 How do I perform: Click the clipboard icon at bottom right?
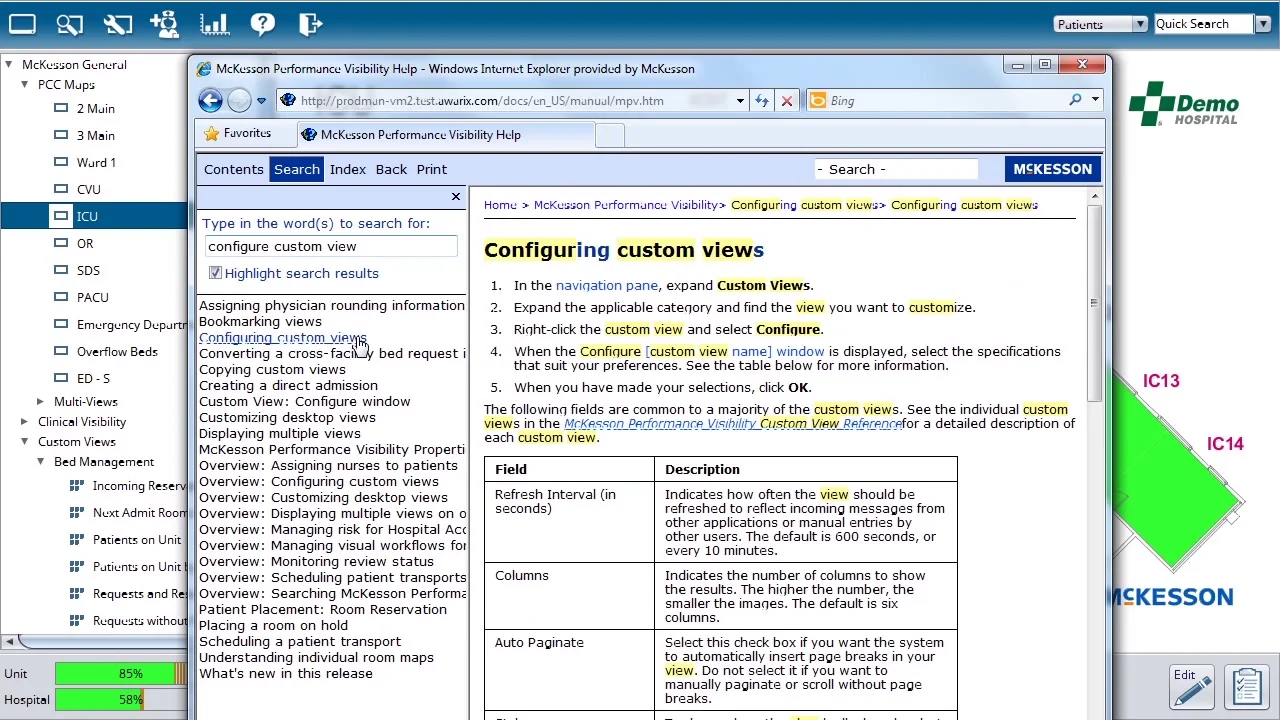coord(1247,685)
